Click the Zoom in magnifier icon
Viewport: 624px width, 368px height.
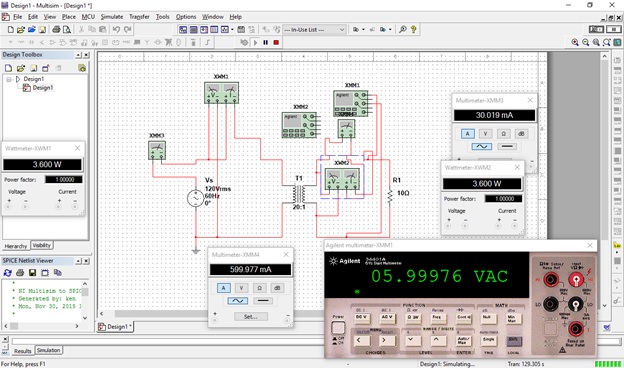click(x=575, y=42)
